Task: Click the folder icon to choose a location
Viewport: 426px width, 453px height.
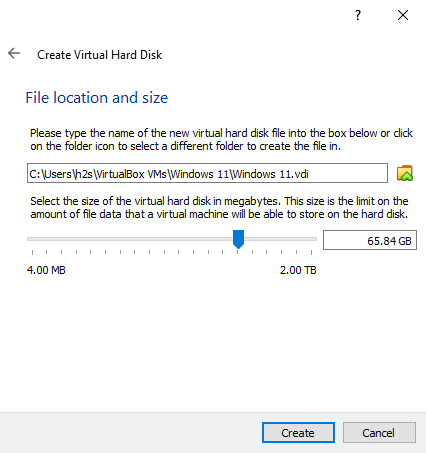Action: tap(405, 173)
